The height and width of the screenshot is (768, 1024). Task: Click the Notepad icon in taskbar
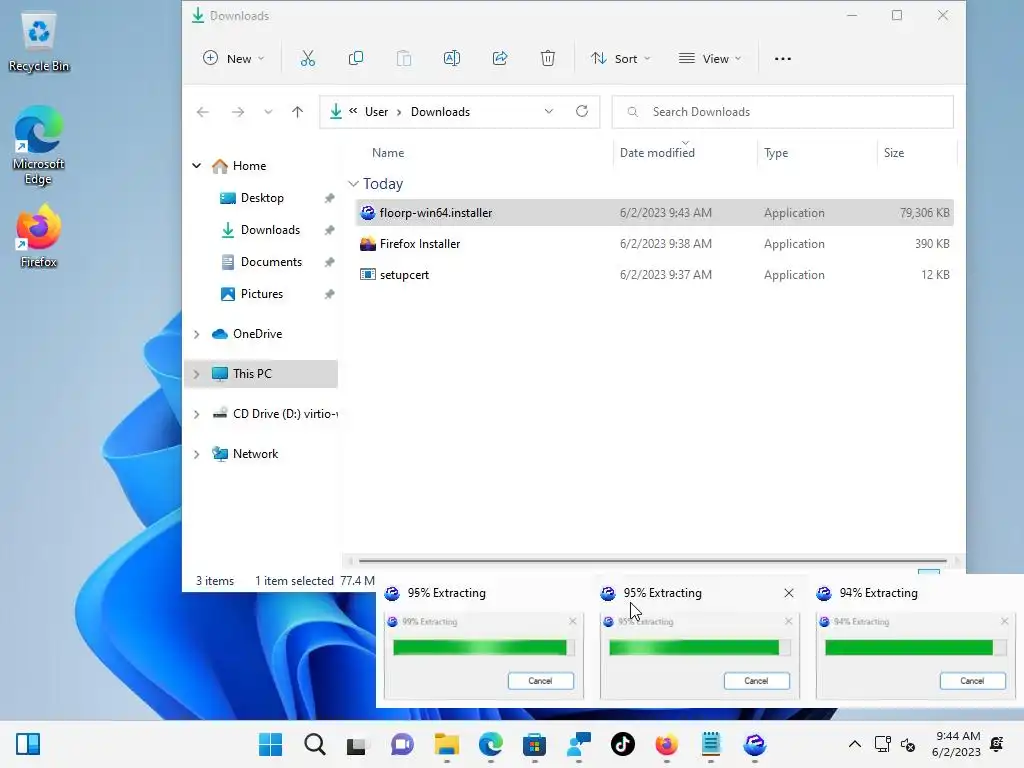pyautogui.click(x=711, y=744)
